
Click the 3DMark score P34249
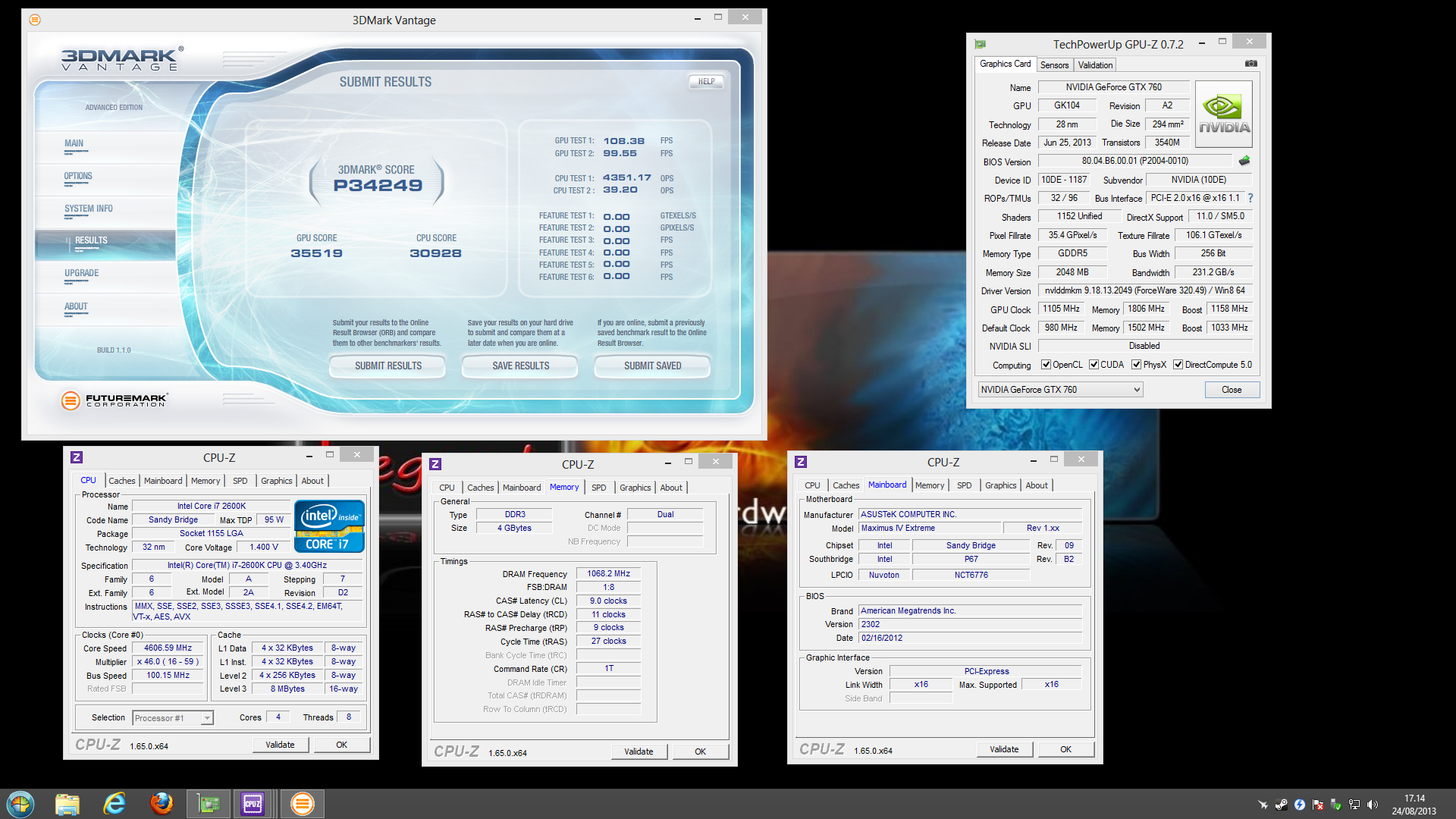[x=378, y=186]
